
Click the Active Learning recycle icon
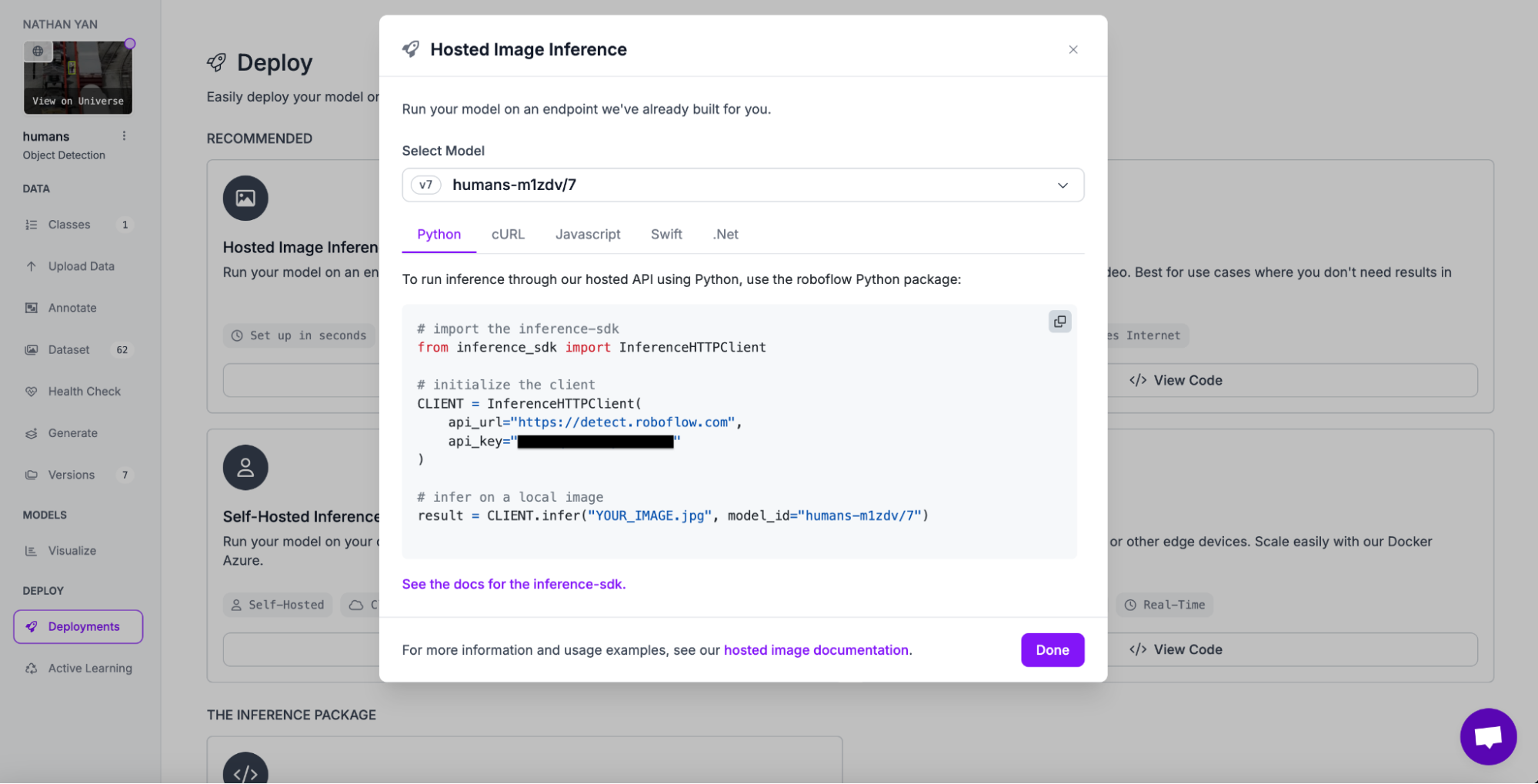[x=31, y=669]
